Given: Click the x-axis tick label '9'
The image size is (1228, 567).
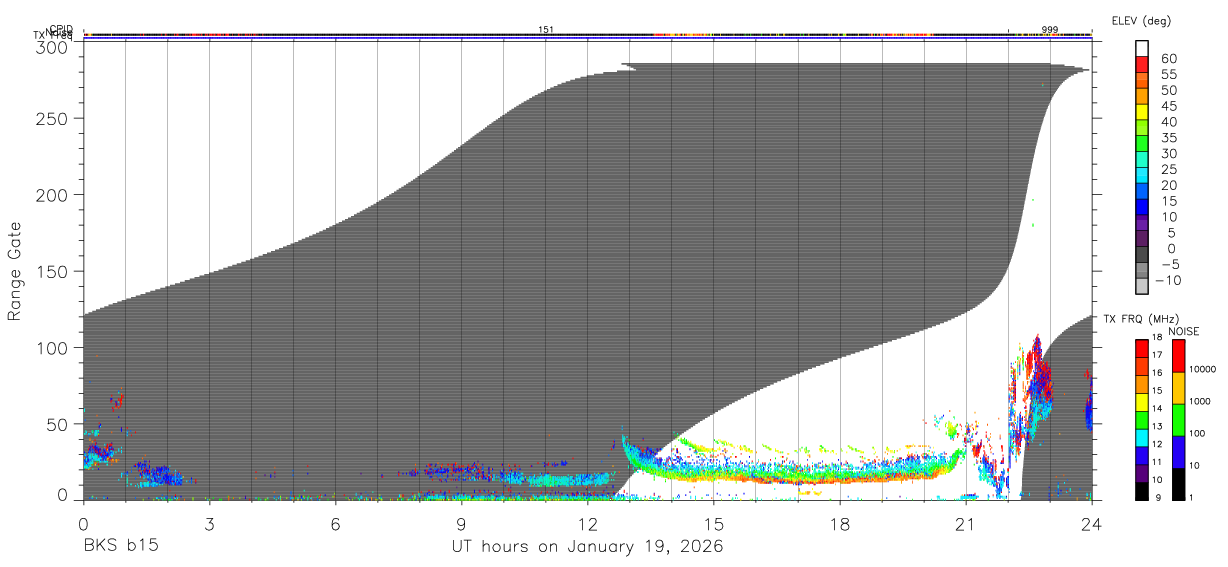Looking at the screenshot, I should pos(461,523).
